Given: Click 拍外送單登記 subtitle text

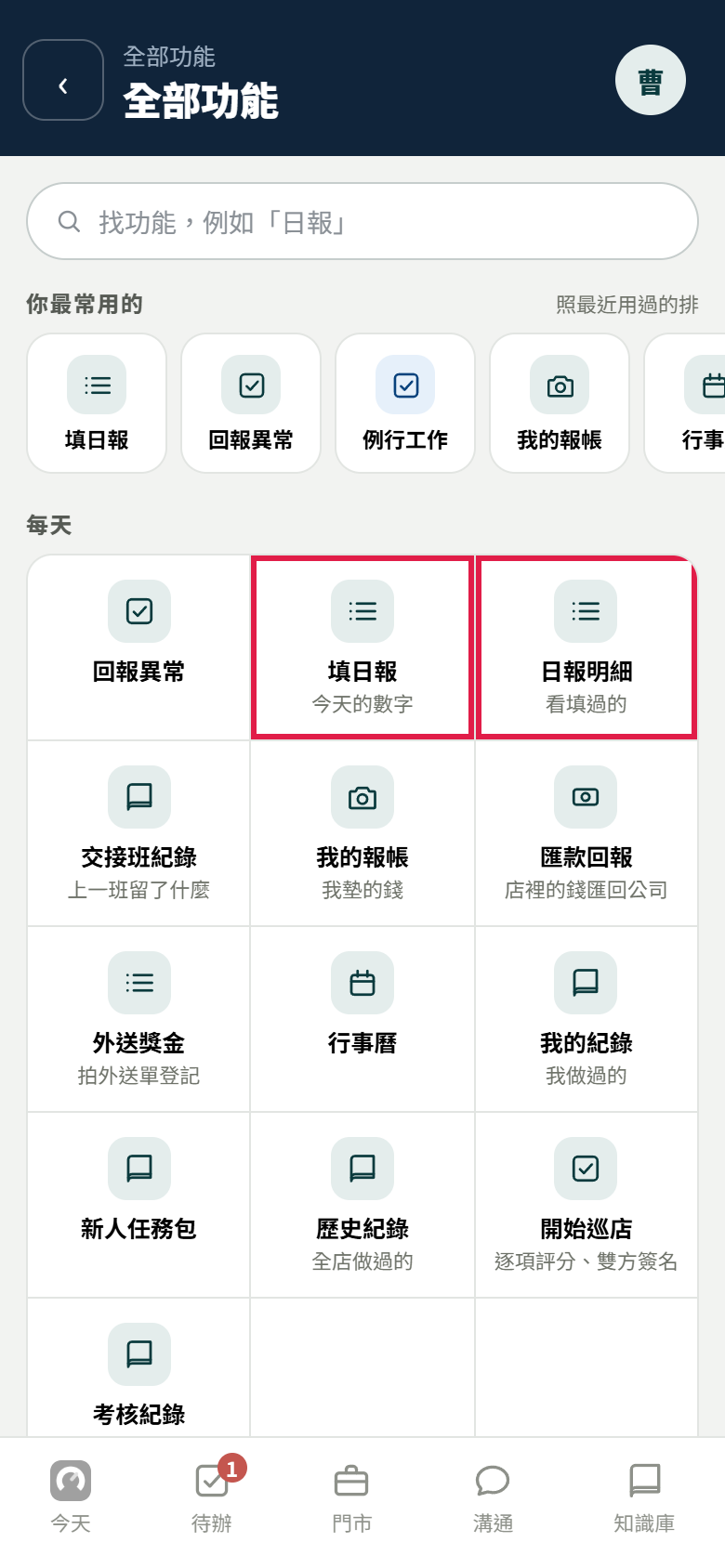Looking at the screenshot, I should point(139,1076).
